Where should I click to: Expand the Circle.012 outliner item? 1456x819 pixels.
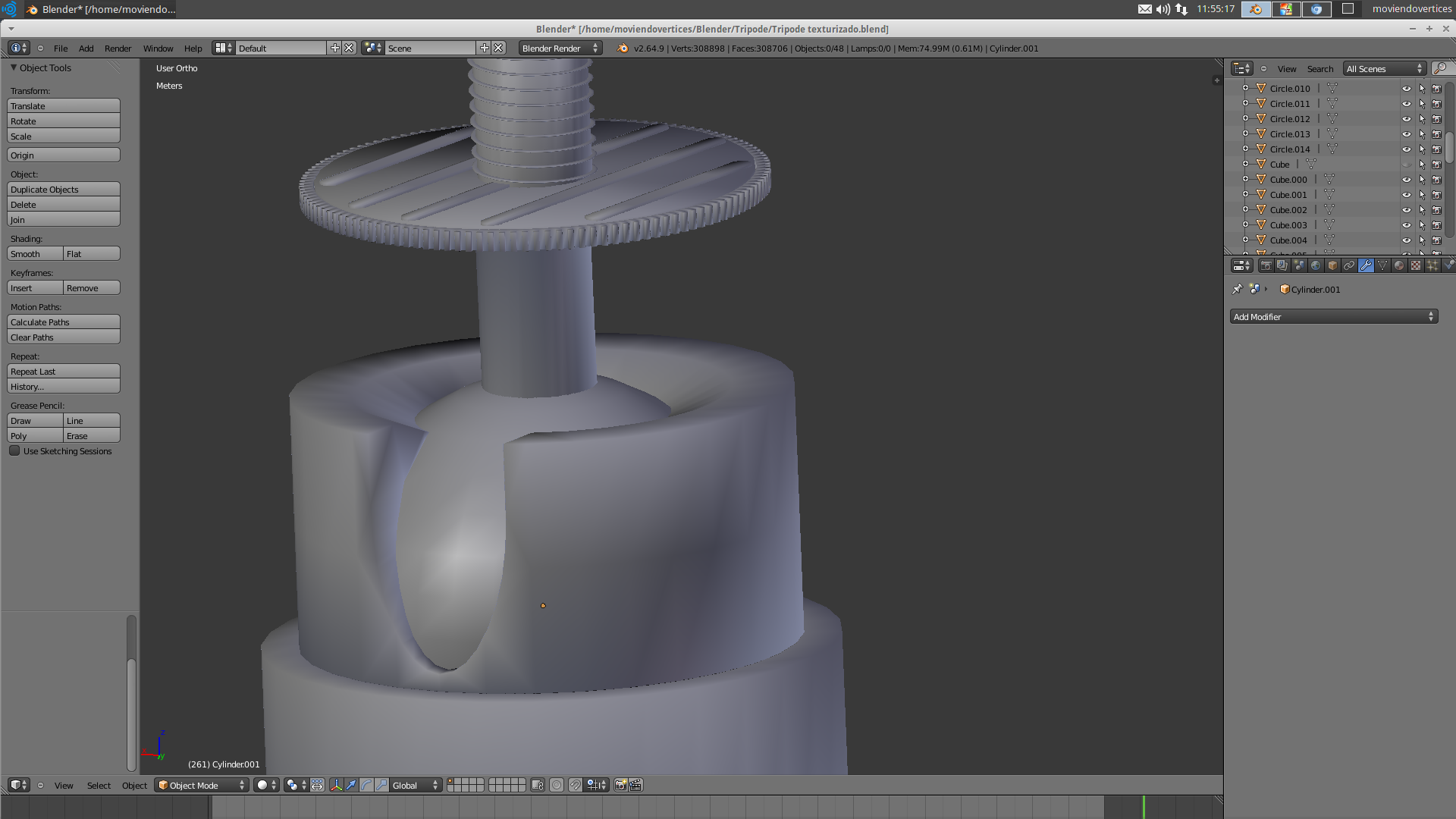click(1245, 119)
